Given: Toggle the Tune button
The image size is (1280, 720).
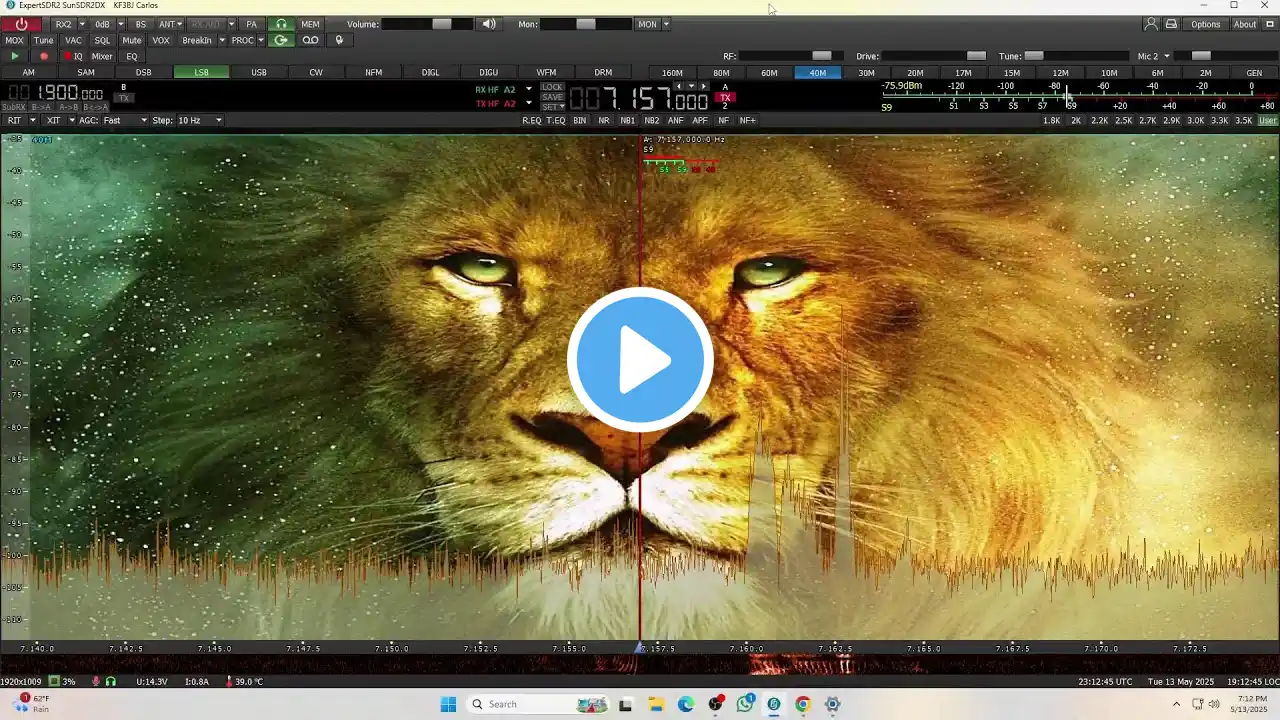Looking at the screenshot, I should point(43,40).
